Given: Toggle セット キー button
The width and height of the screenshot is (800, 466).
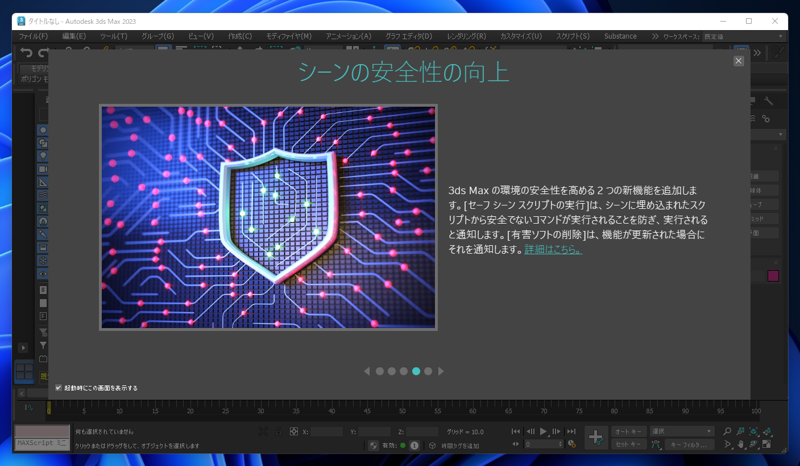Looking at the screenshot, I should [629, 445].
